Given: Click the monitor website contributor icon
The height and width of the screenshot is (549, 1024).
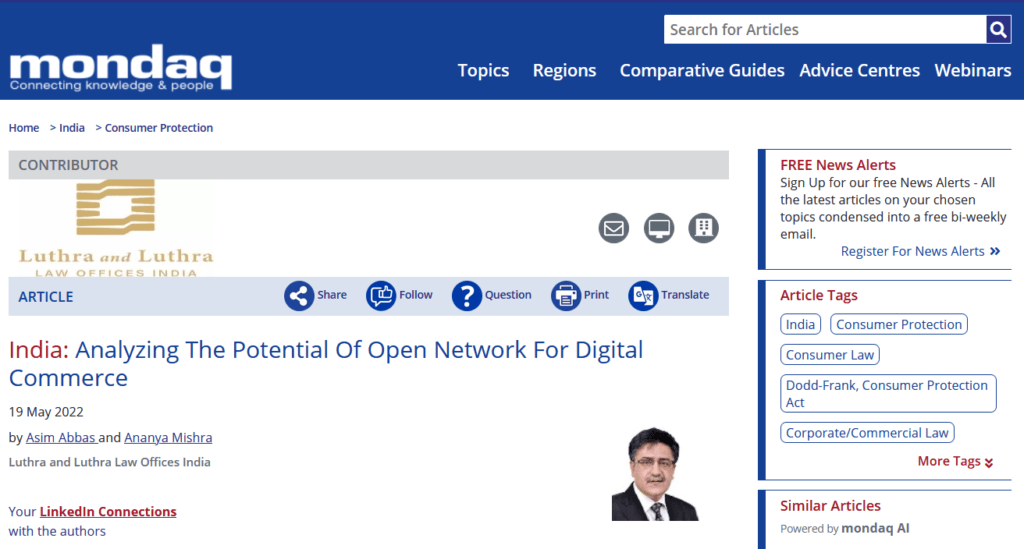Looking at the screenshot, I should 659,228.
